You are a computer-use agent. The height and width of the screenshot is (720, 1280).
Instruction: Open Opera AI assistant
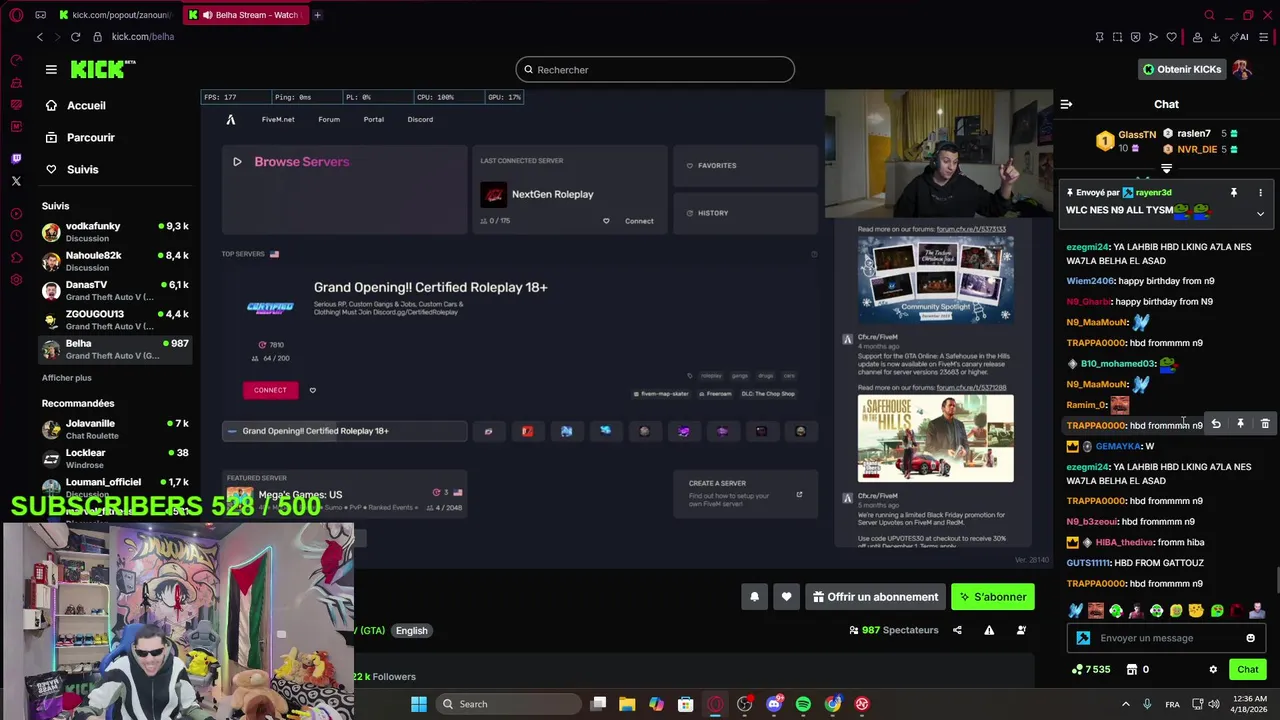1240,37
